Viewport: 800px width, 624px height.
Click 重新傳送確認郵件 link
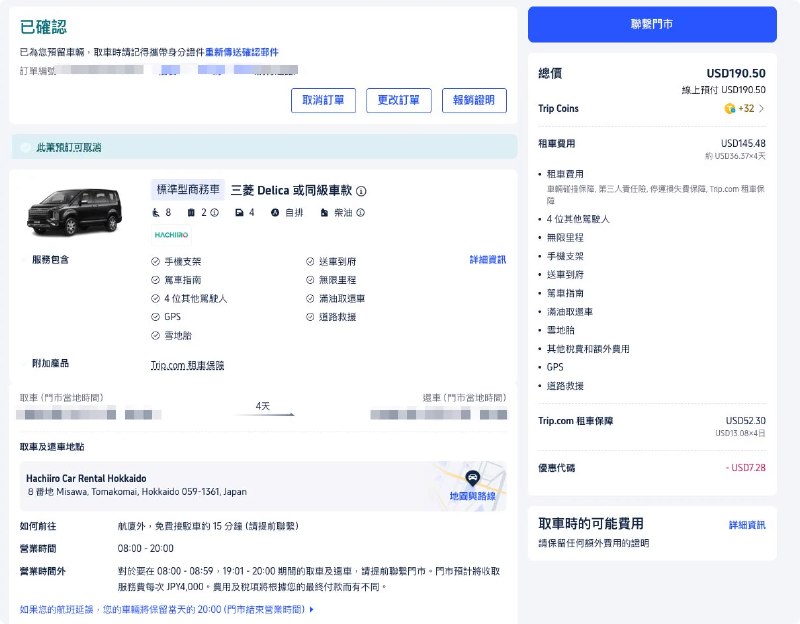click(x=242, y=52)
